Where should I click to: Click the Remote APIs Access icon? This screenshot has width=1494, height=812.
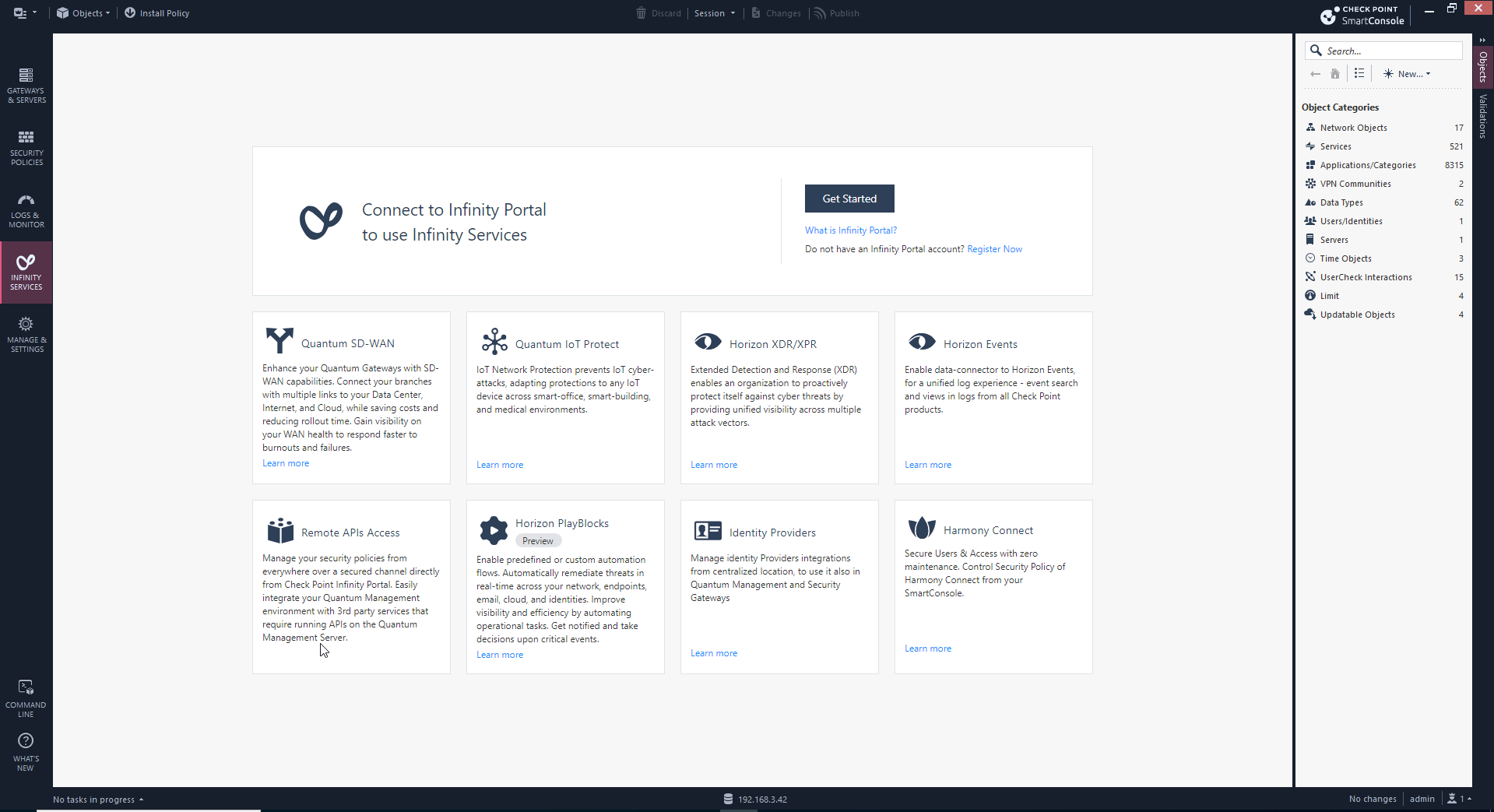tap(280, 530)
